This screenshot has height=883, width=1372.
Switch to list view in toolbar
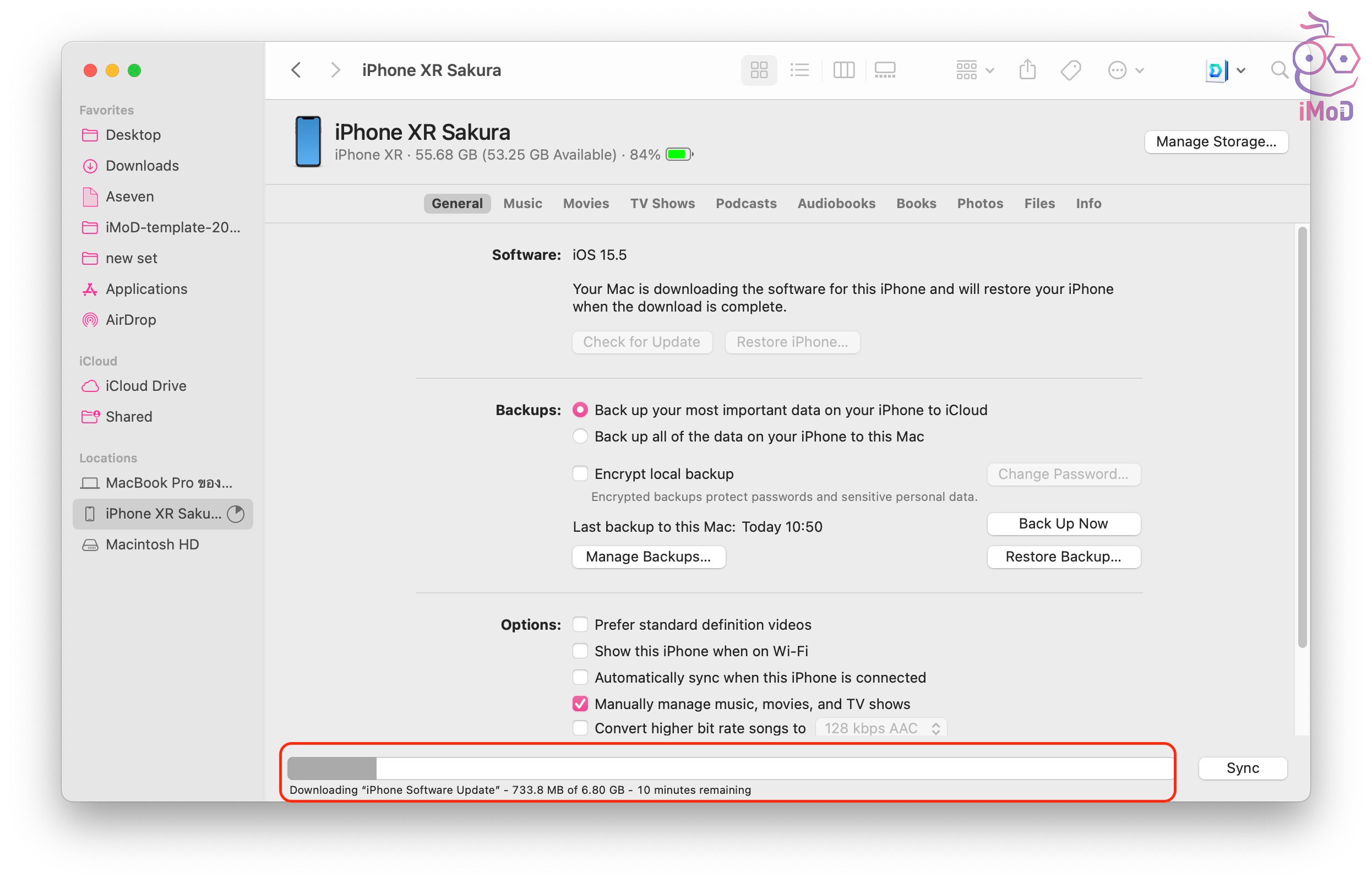tap(799, 70)
